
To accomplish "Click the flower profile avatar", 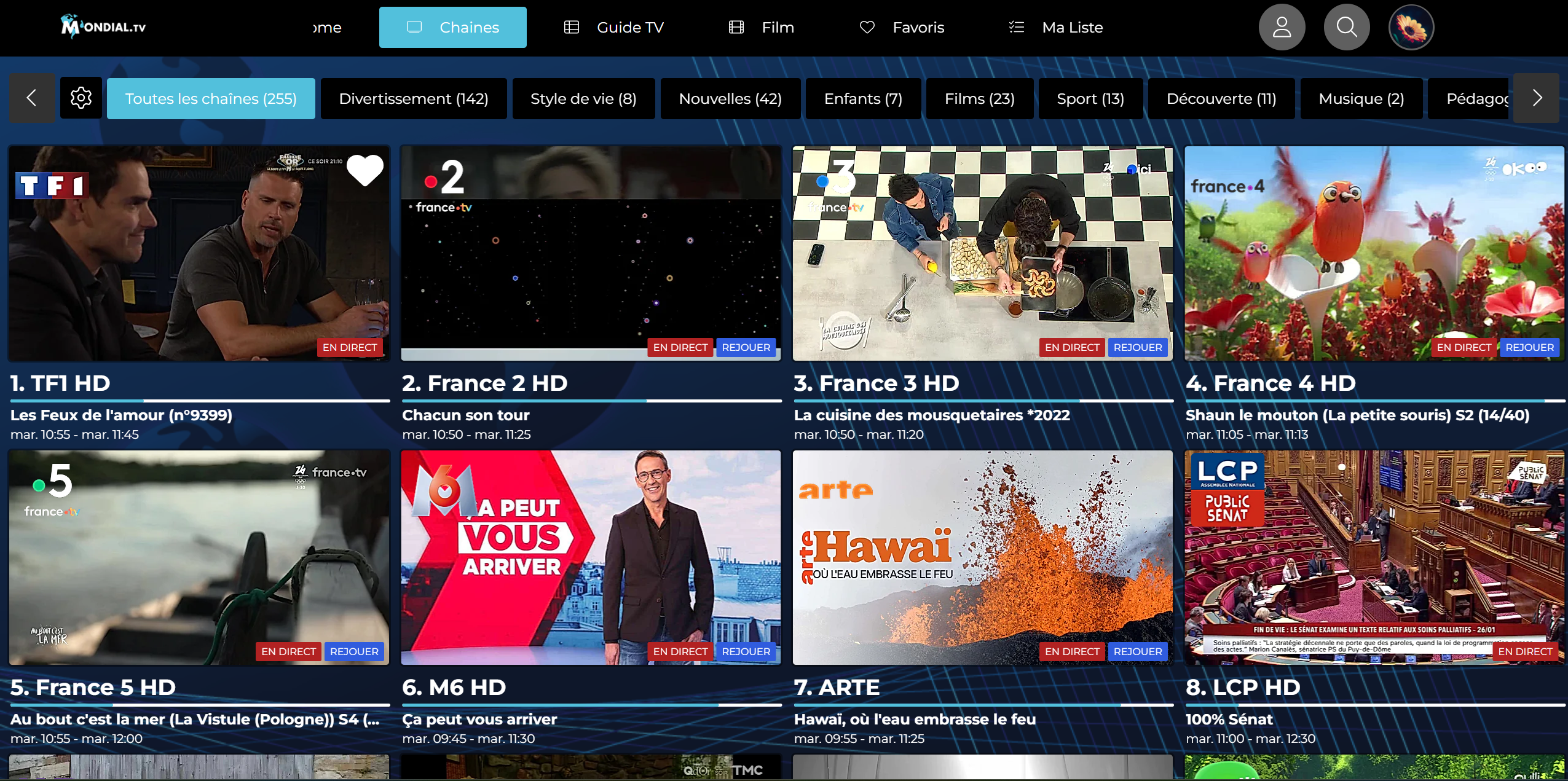I will pos(1411,27).
